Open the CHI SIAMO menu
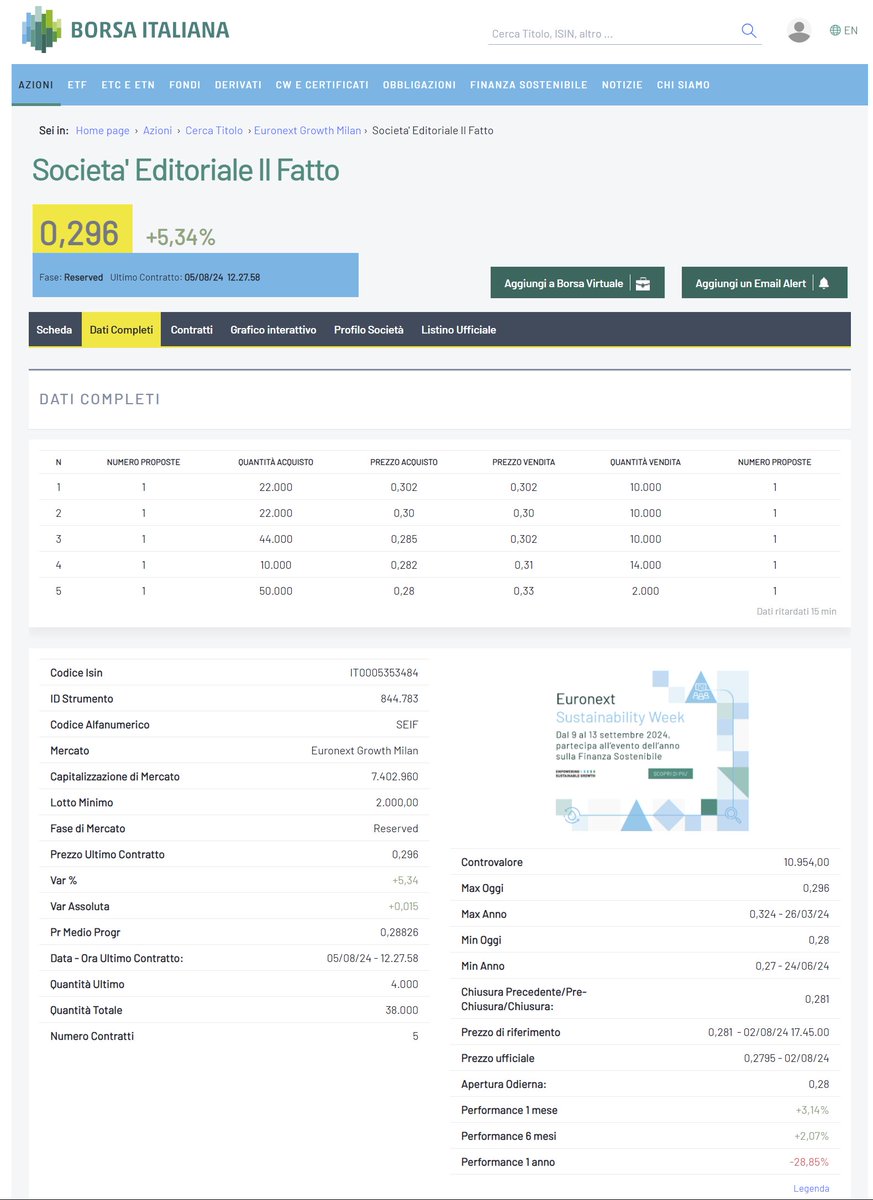Viewport: 873px width, 1200px height. click(683, 85)
